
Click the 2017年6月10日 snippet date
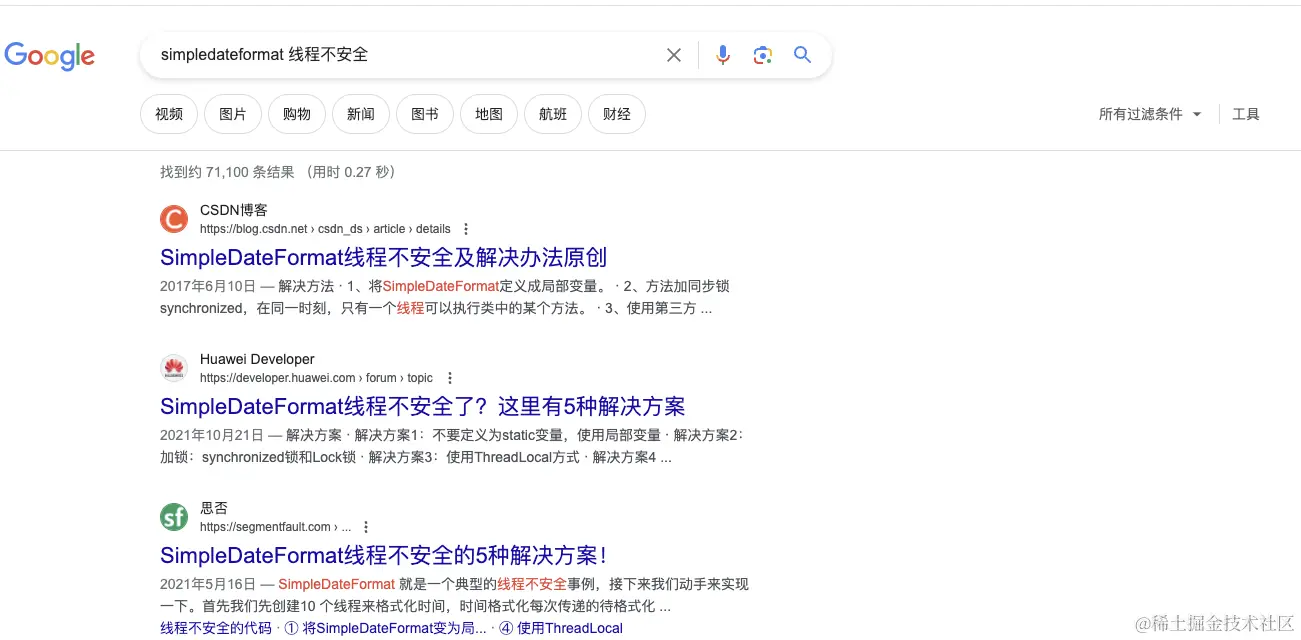[208, 286]
